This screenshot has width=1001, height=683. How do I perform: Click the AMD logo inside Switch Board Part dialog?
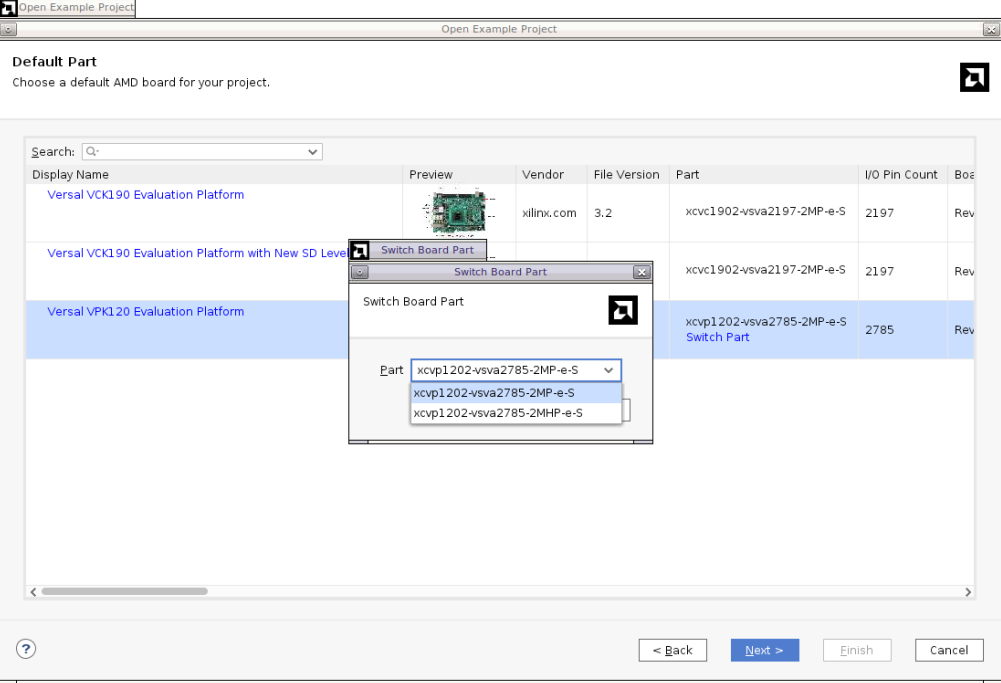tap(622, 310)
